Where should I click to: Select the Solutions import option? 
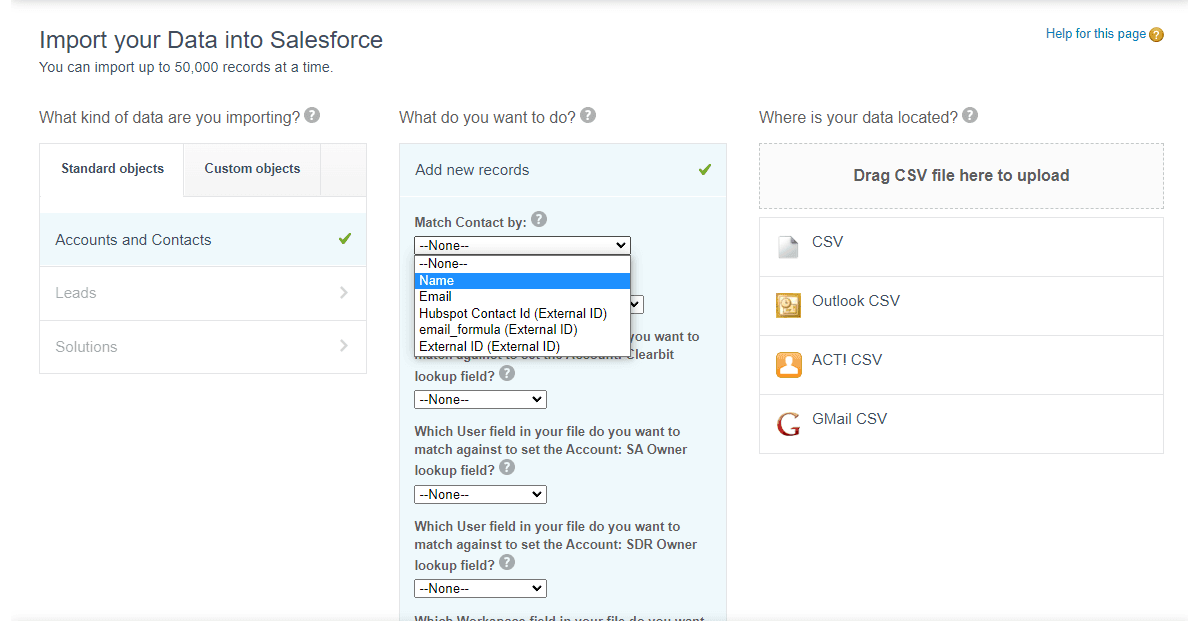[86, 347]
